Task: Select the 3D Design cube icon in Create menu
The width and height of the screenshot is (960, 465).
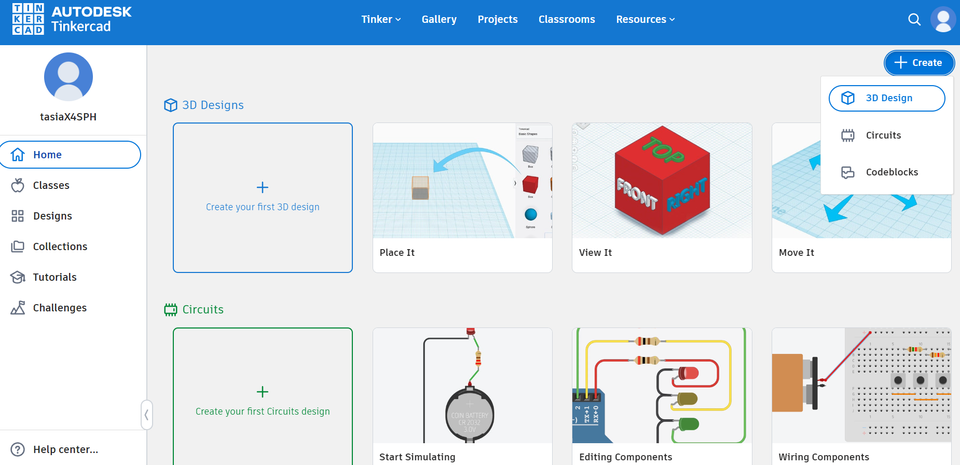Action: tap(847, 98)
